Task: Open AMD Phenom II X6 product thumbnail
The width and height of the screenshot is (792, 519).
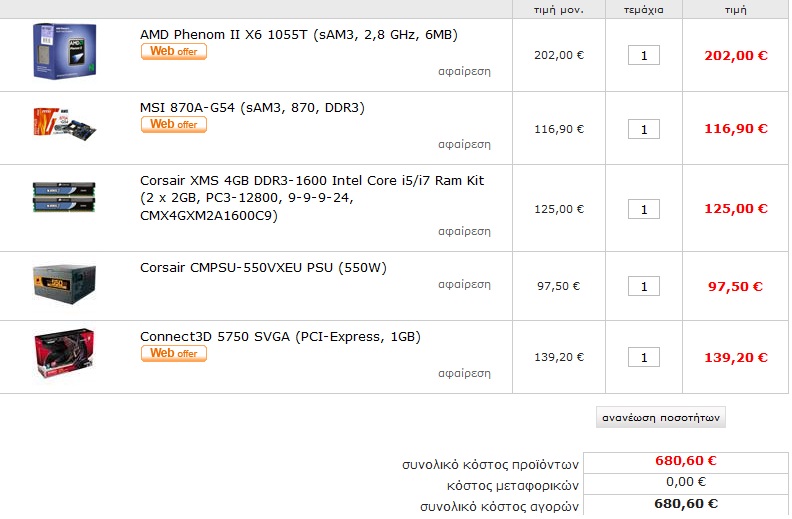Action: [65, 51]
